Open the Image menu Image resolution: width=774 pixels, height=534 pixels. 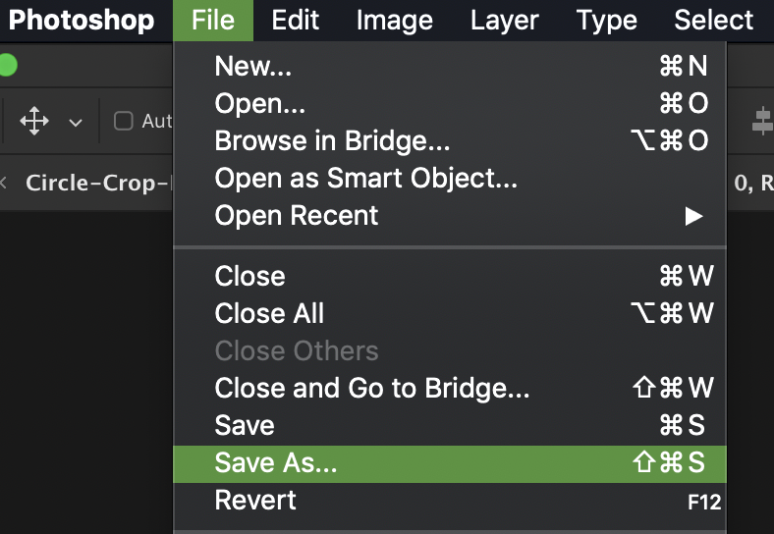click(393, 20)
